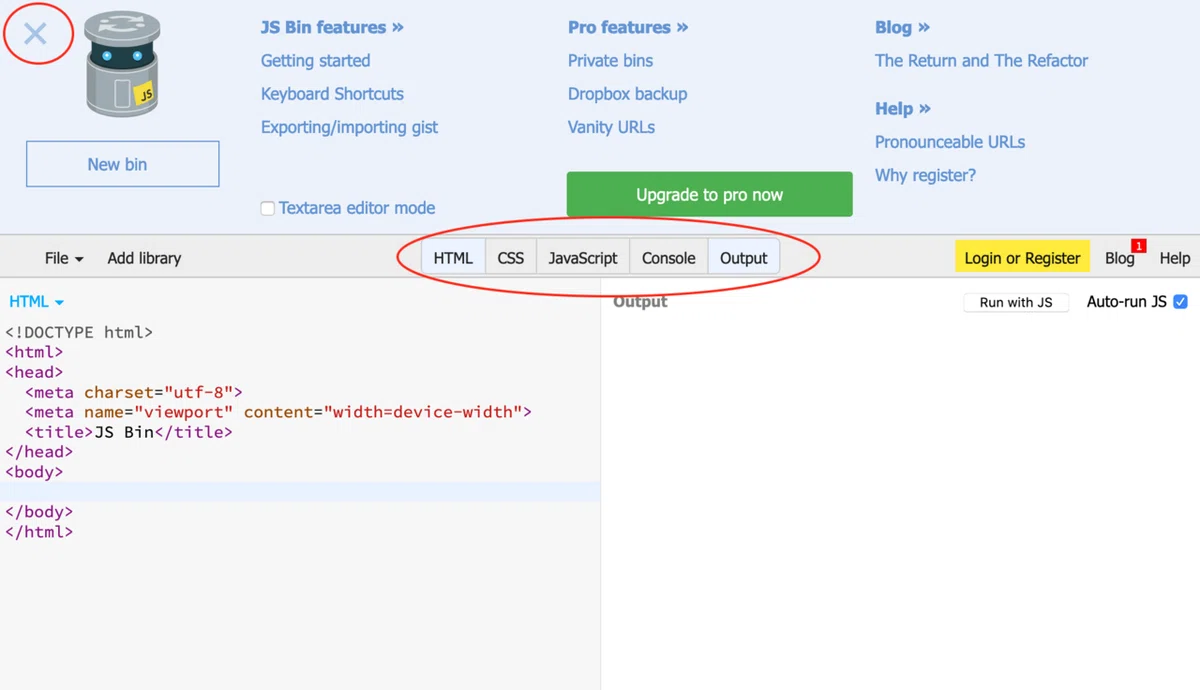Open the JS Bin features heading link

click(332, 27)
